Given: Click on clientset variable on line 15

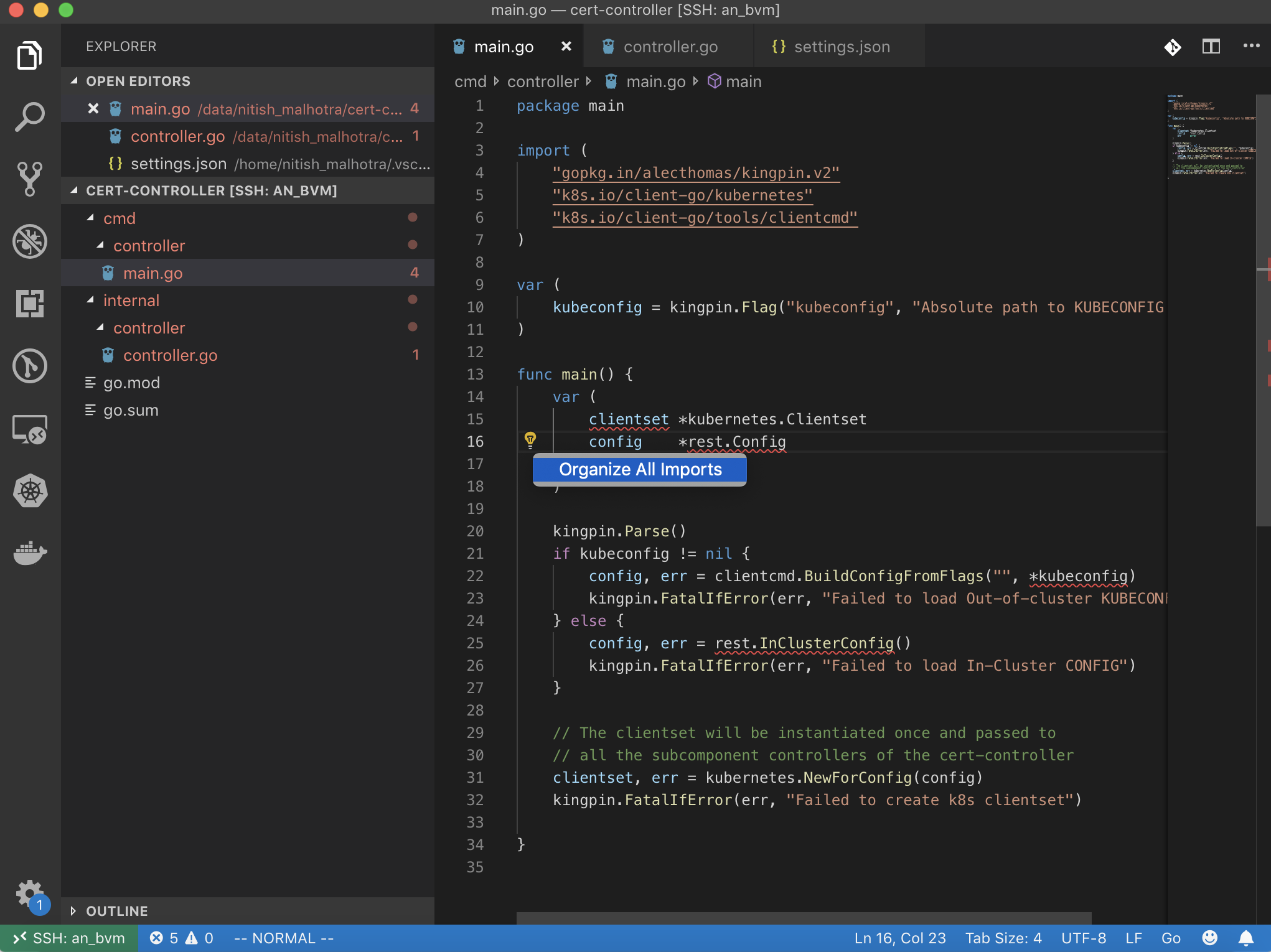Looking at the screenshot, I should pyautogui.click(x=629, y=419).
